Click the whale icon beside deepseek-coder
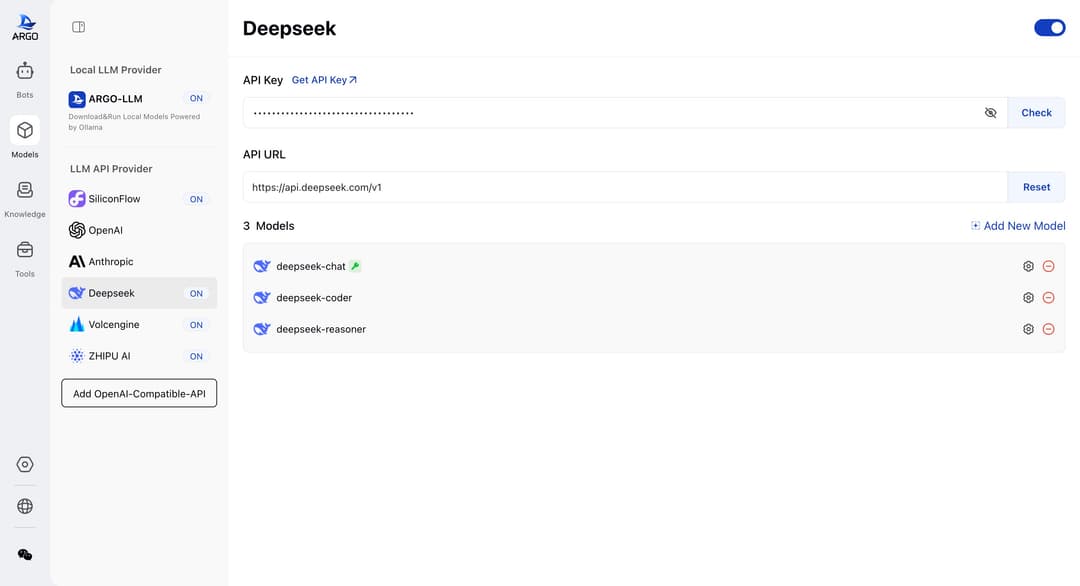The height and width of the screenshot is (586, 1080). click(x=262, y=297)
